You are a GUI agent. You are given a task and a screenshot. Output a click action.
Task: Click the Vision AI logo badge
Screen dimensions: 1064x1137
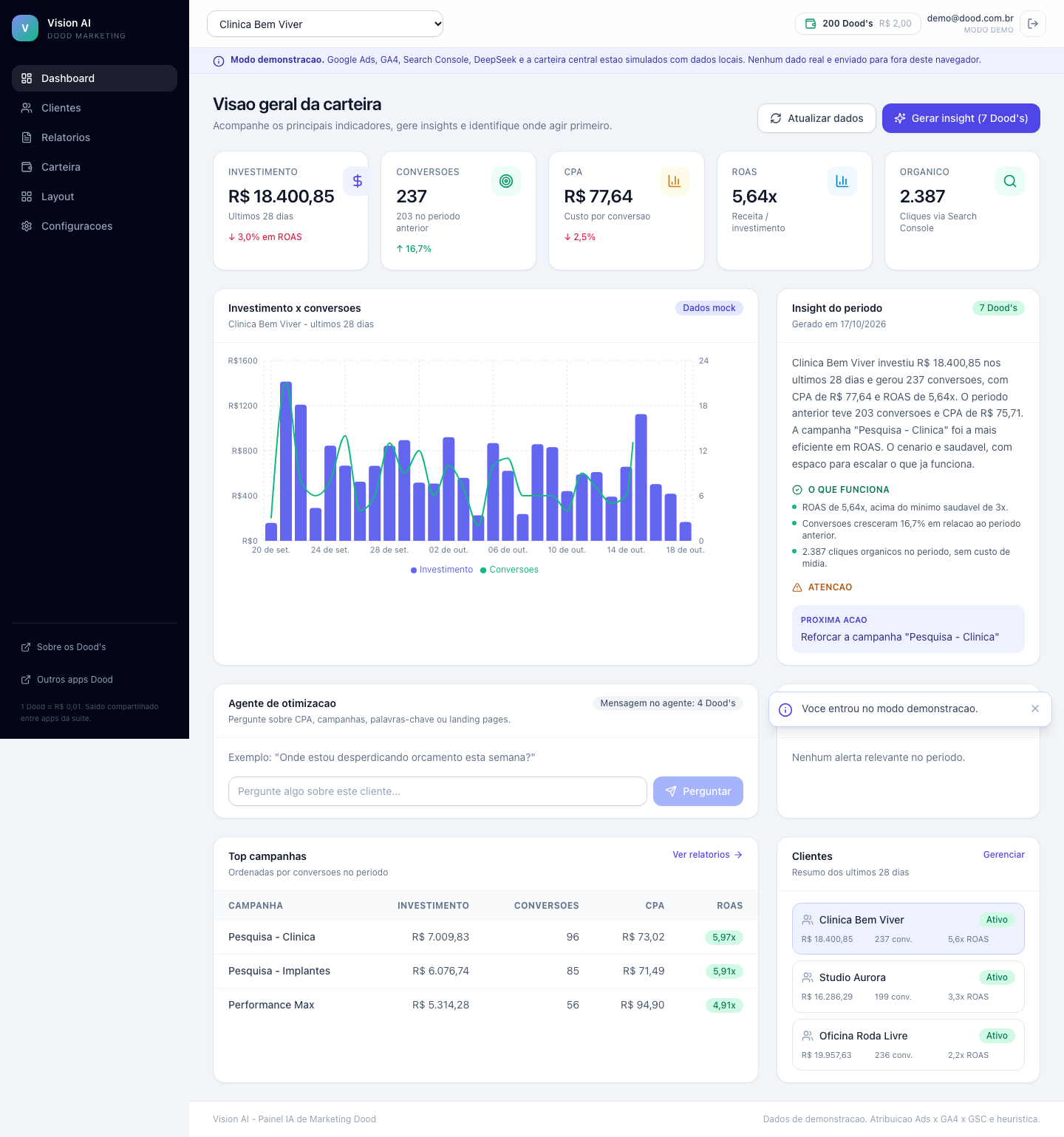click(25, 28)
